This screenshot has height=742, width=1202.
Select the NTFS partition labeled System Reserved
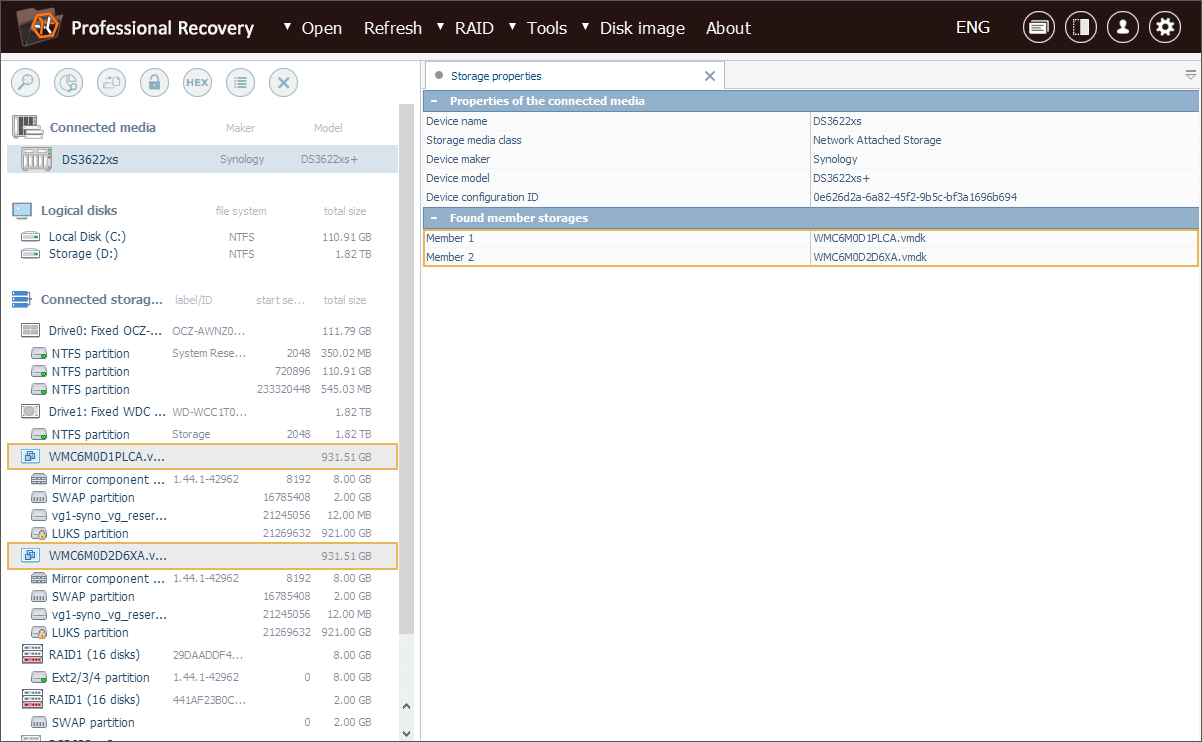[x=202, y=353]
